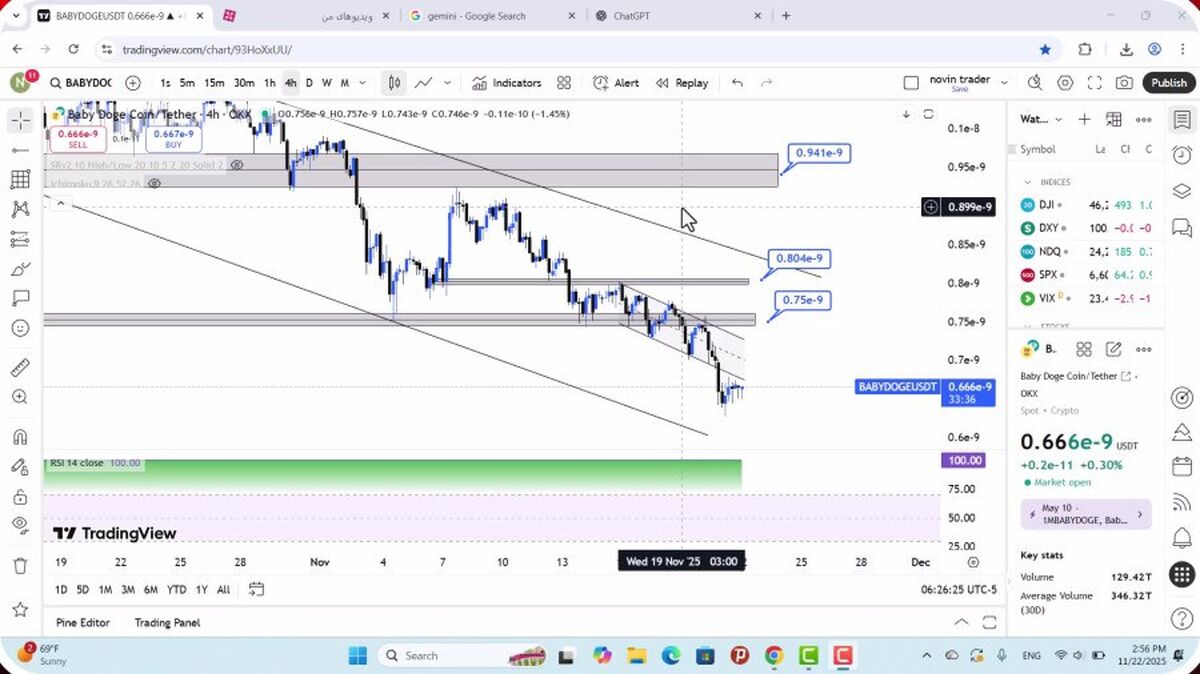Toggle visibility of SRv2 indicator
Image resolution: width=1200 pixels, height=674 pixels.
[x=237, y=165]
